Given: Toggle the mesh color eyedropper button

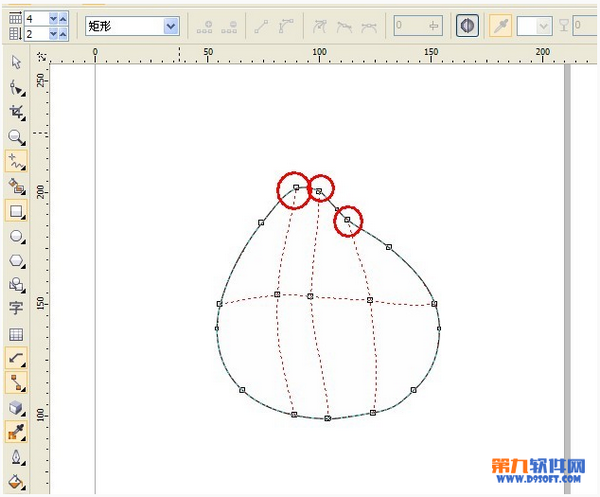Looking at the screenshot, I should point(501,26).
